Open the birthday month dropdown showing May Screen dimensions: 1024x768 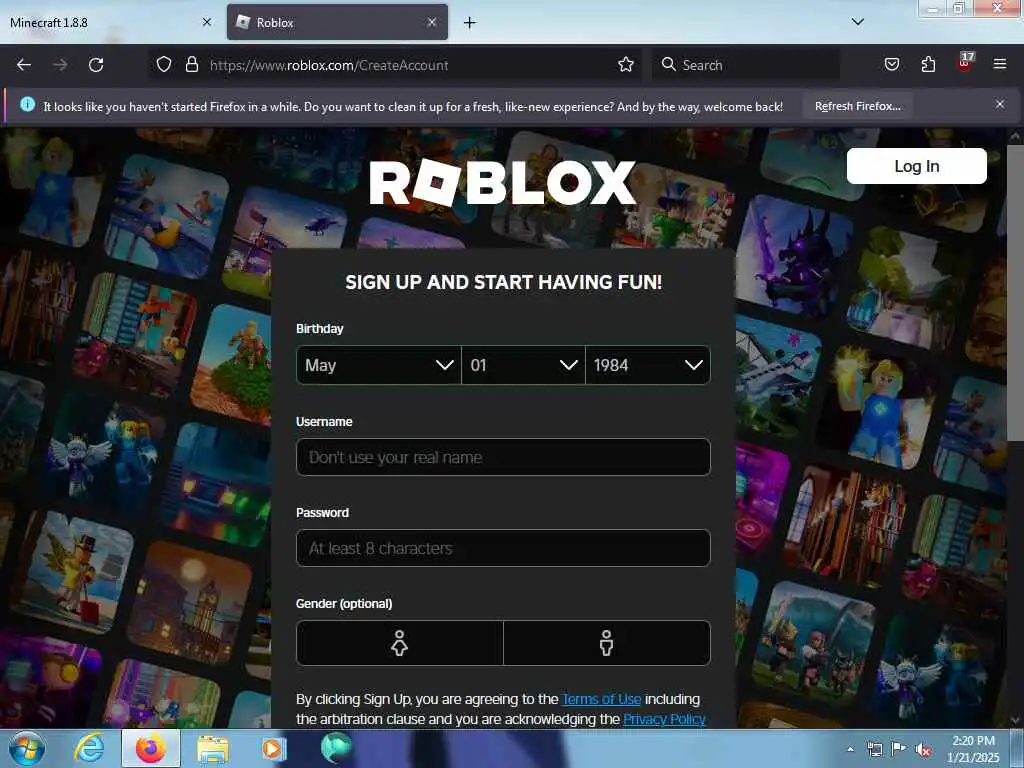379,365
